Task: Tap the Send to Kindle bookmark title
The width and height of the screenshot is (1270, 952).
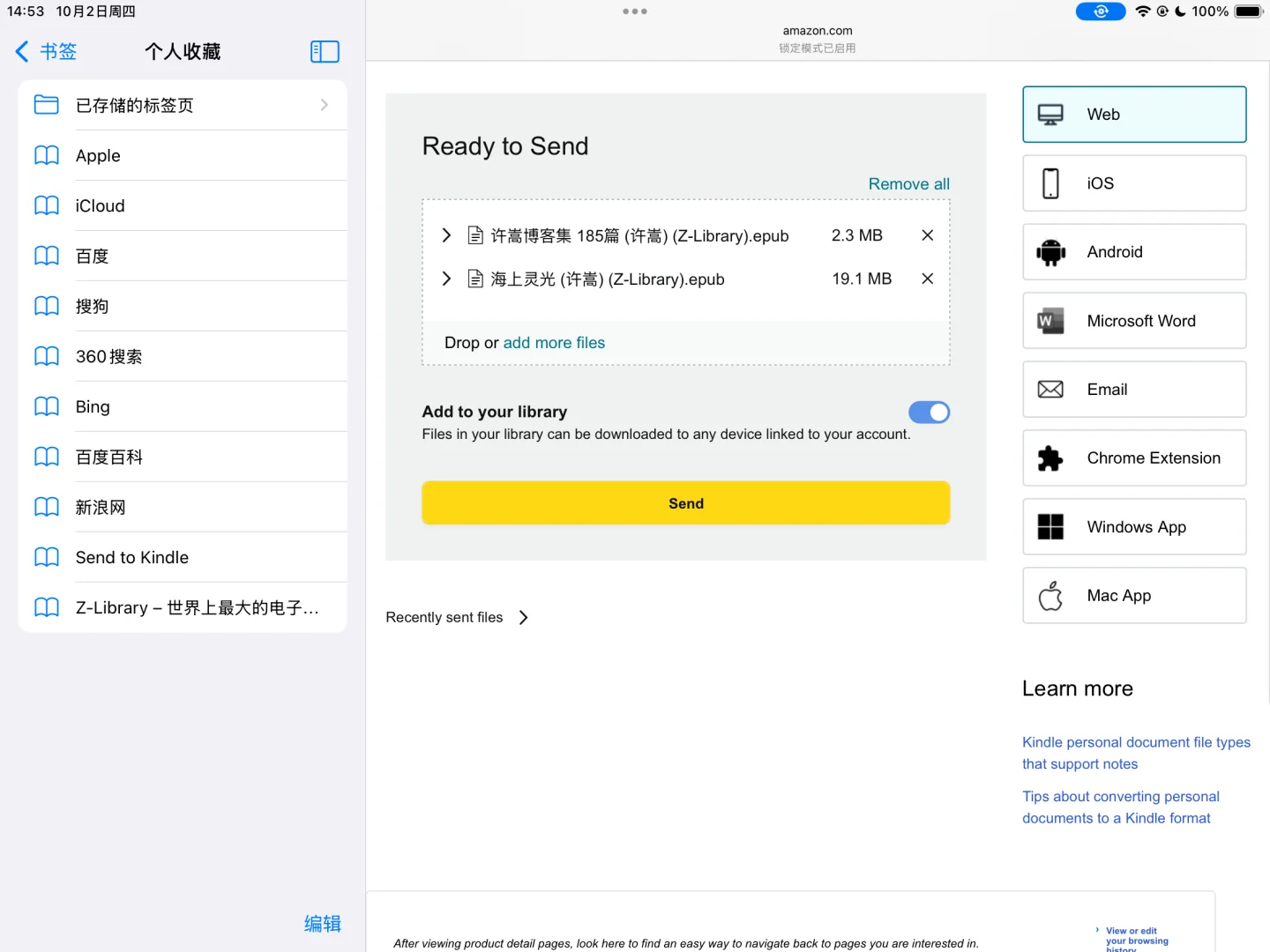Action: tap(132, 557)
